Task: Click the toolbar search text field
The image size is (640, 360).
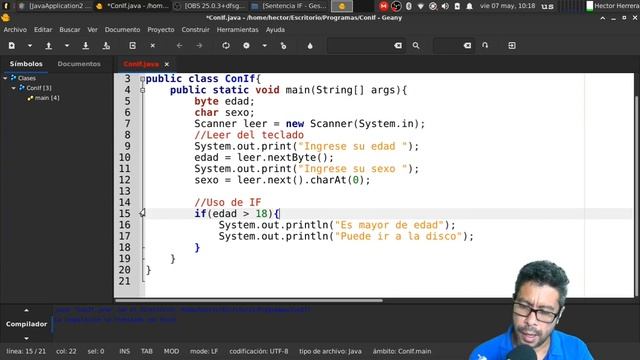Action: tap(360, 46)
